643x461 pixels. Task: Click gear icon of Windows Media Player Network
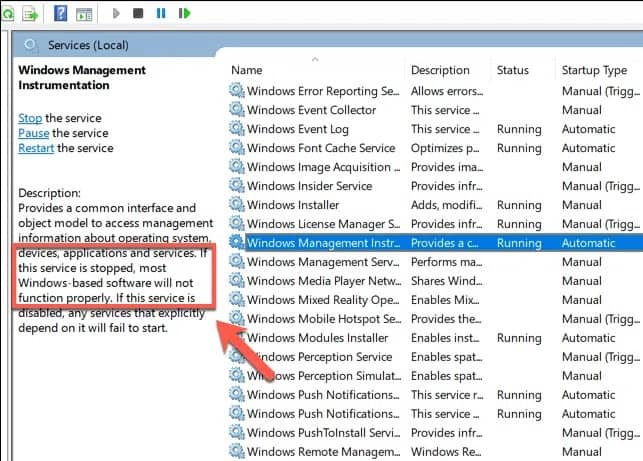237,280
